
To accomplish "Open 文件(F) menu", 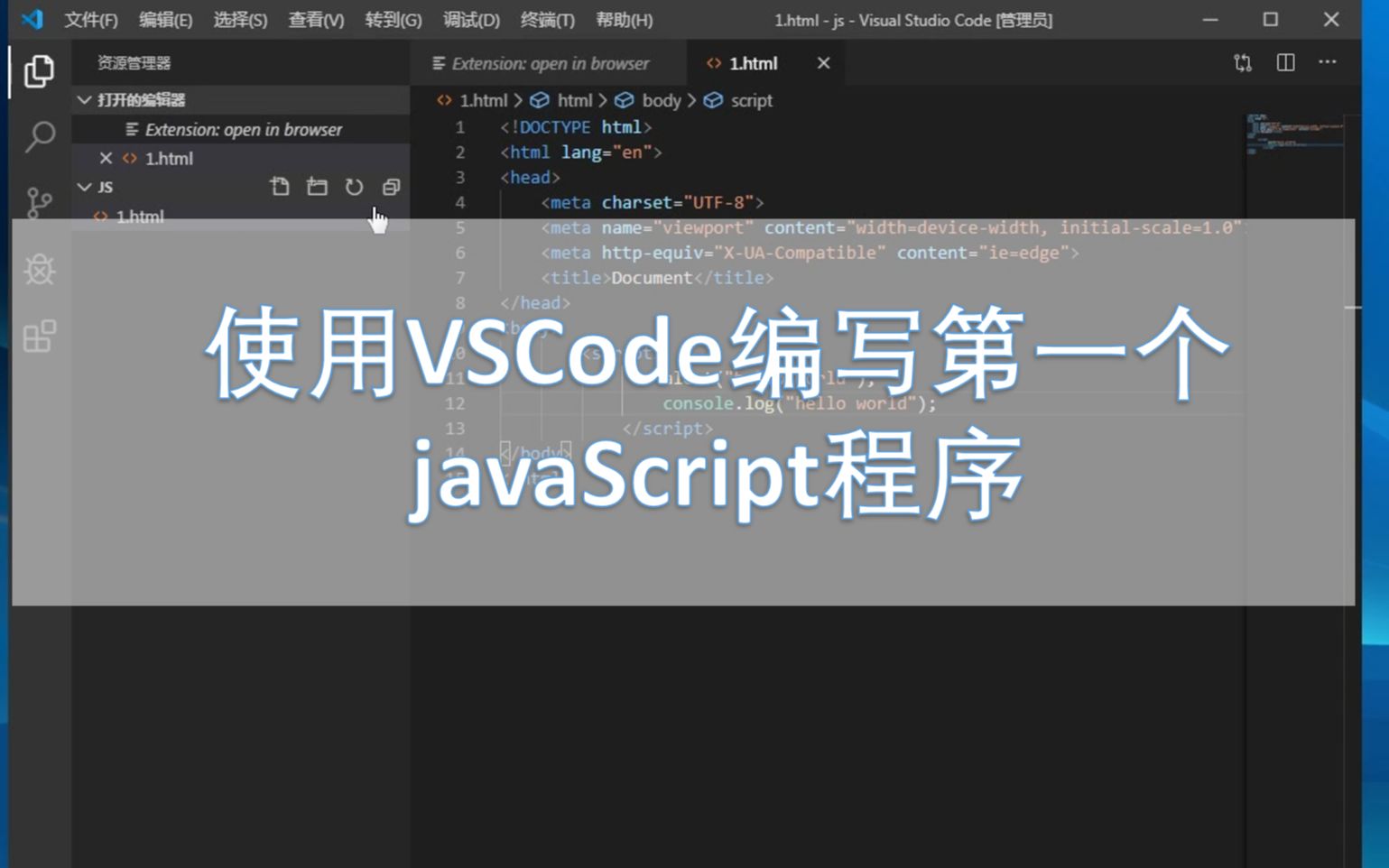I will click(x=90, y=20).
